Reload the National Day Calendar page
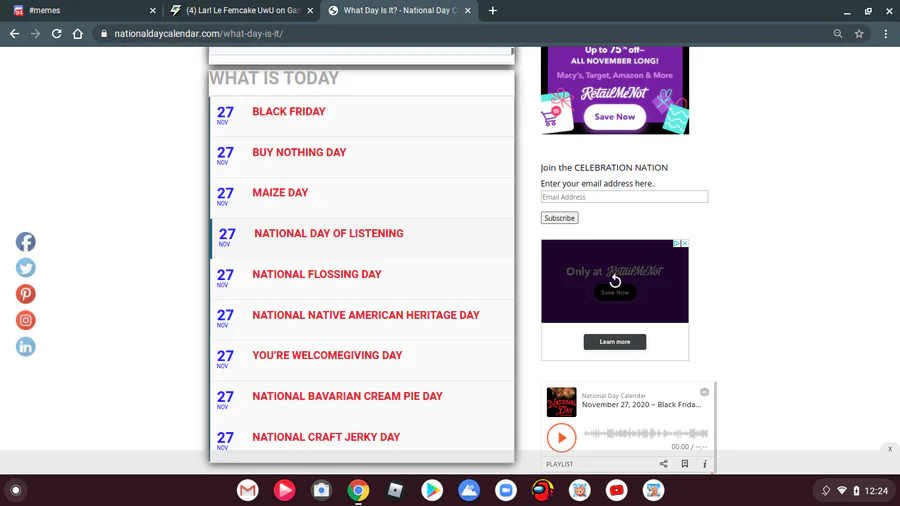The height and width of the screenshot is (506, 900). coord(56,34)
